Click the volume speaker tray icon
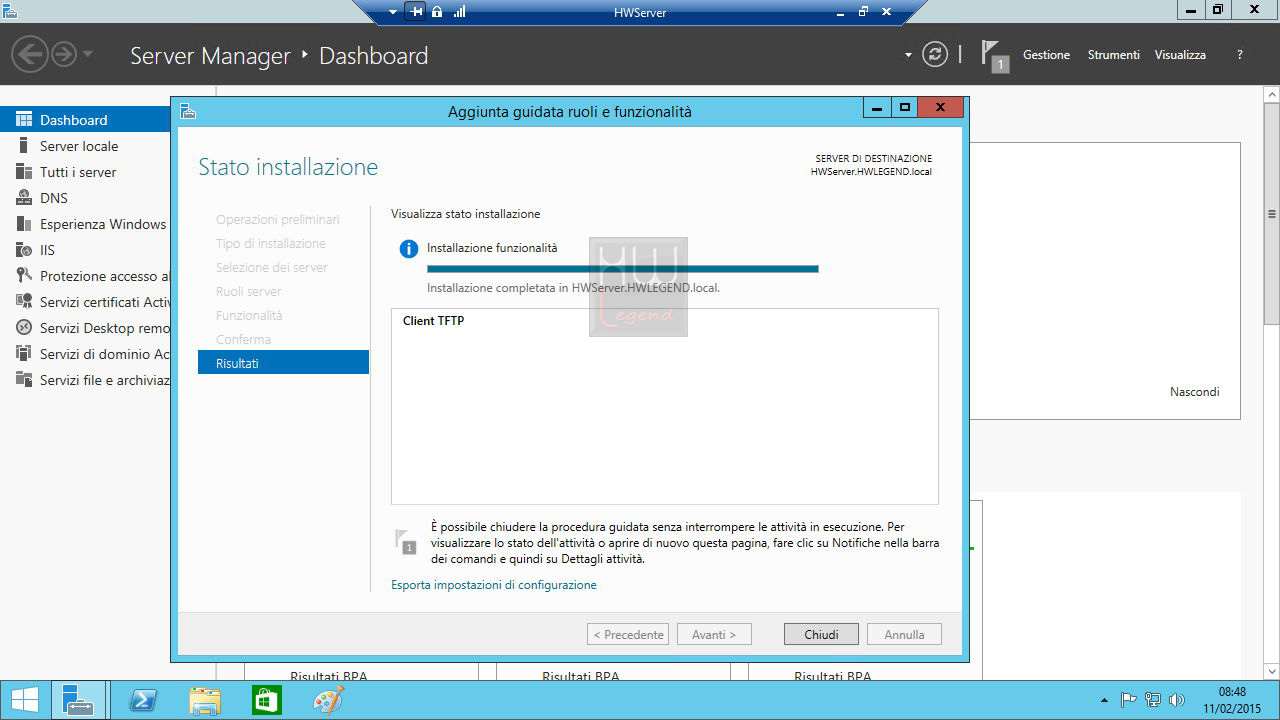The height and width of the screenshot is (720, 1280). (x=1177, y=700)
